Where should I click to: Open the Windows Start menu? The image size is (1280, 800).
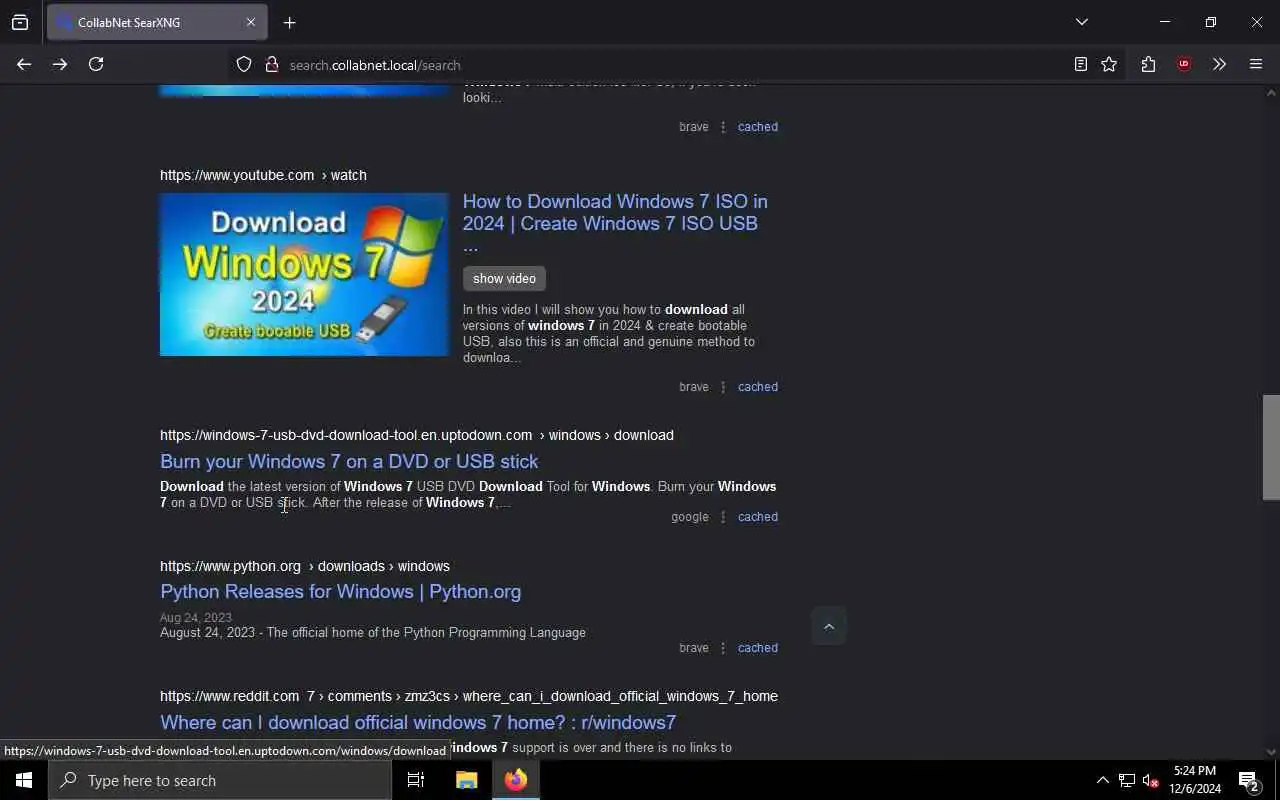(x=24, y=780)
